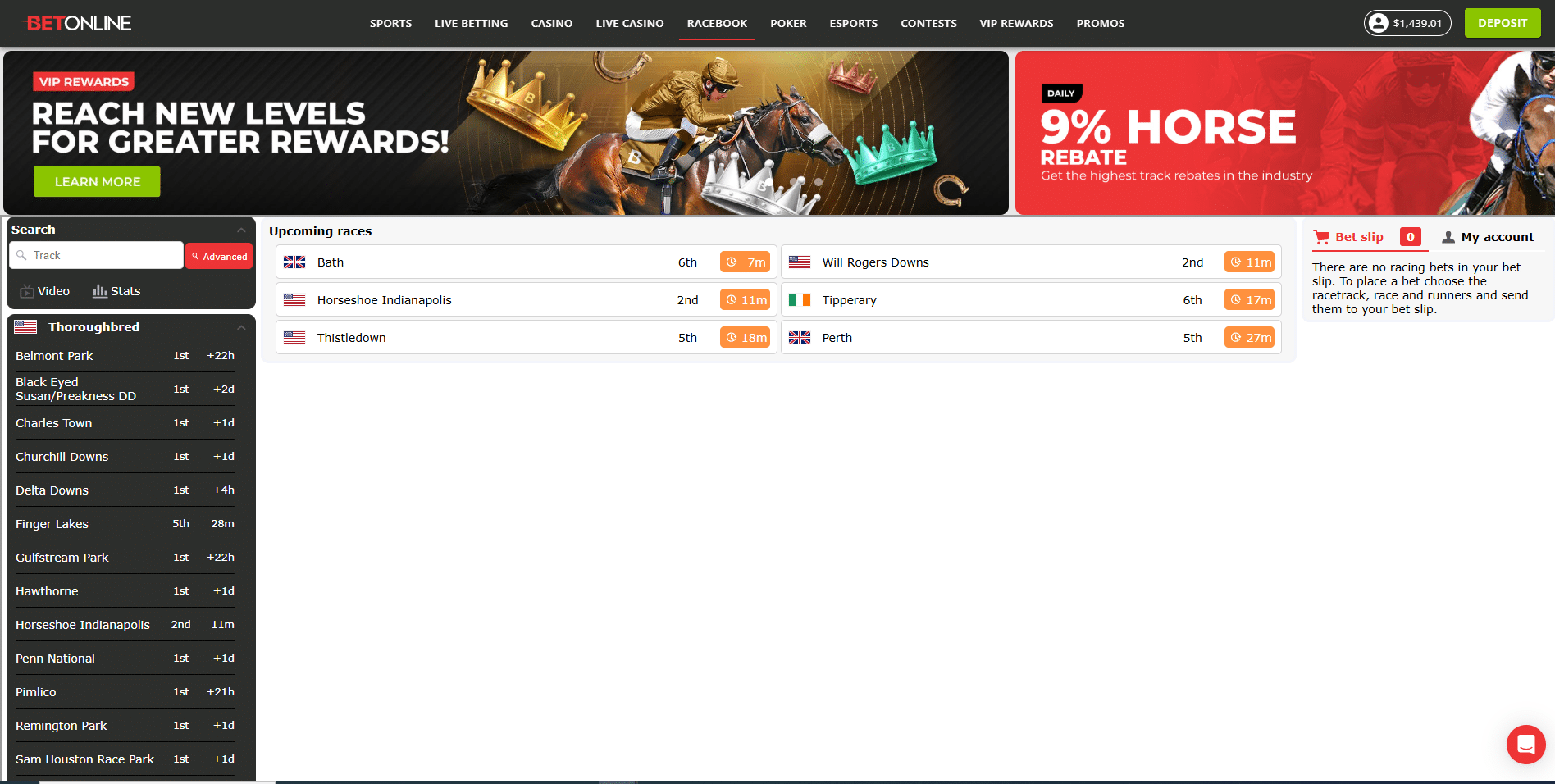Open the Bath 6th race
The image size is (1555, 784).
pos(526,262)
